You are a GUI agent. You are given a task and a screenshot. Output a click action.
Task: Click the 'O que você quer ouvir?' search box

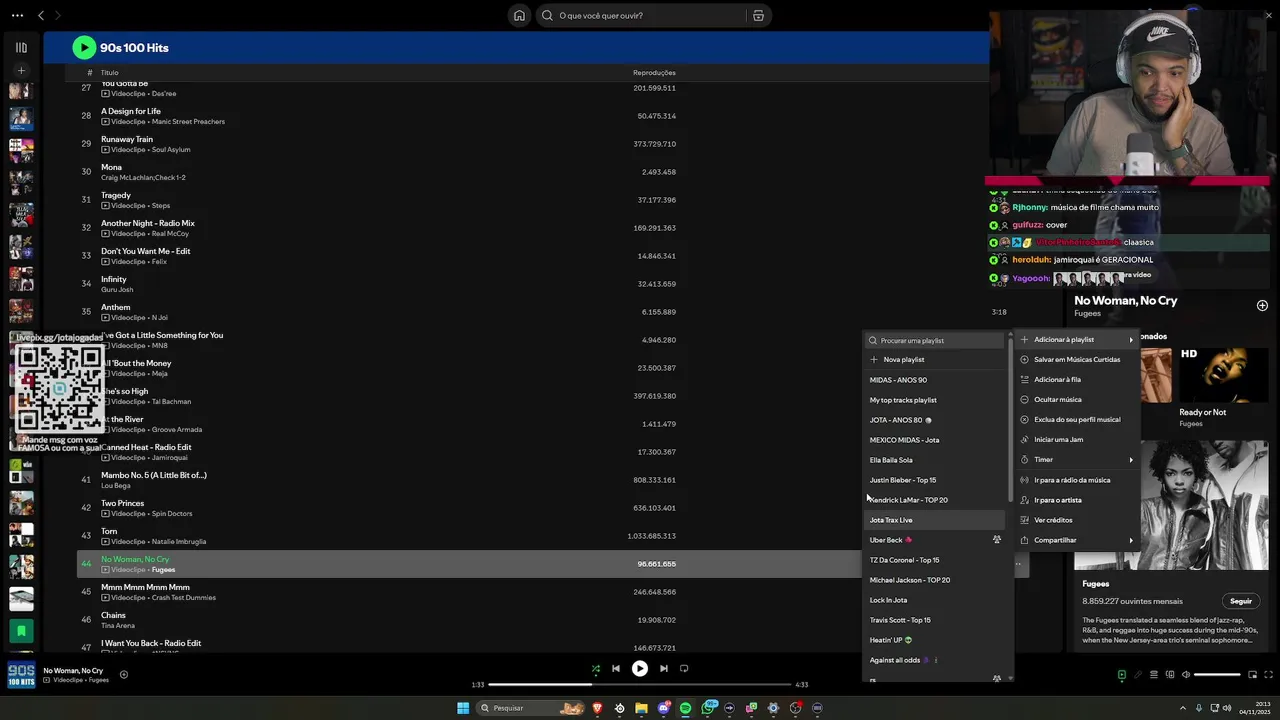pos(640,15)
